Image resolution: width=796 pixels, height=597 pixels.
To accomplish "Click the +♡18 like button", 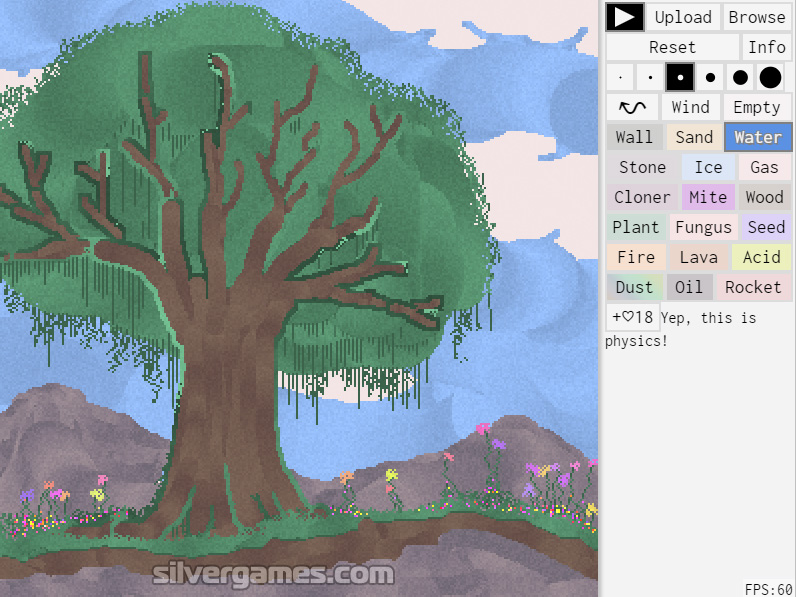I will click(632, 317).
